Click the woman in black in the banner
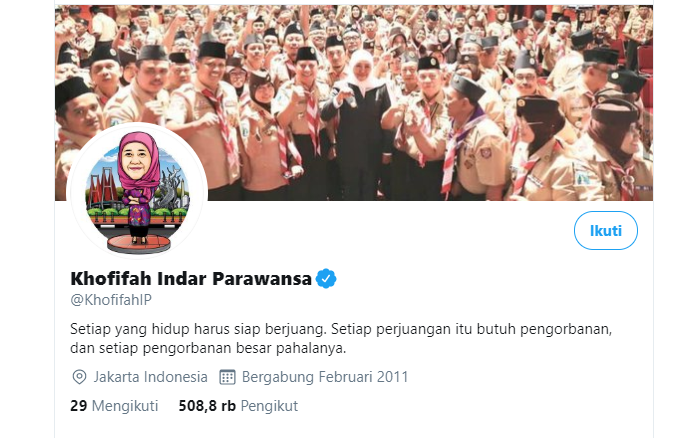 [x=359, y=126]
